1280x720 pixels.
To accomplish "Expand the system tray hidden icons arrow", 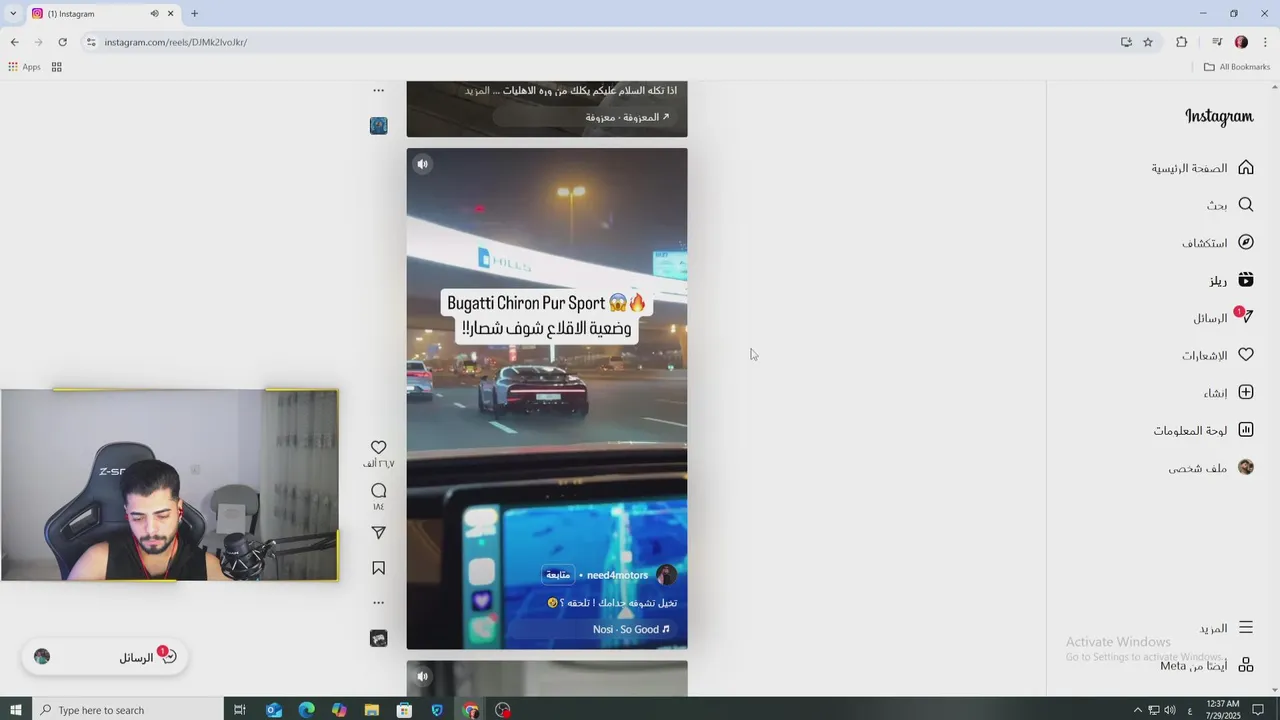I will (1137, 710).
